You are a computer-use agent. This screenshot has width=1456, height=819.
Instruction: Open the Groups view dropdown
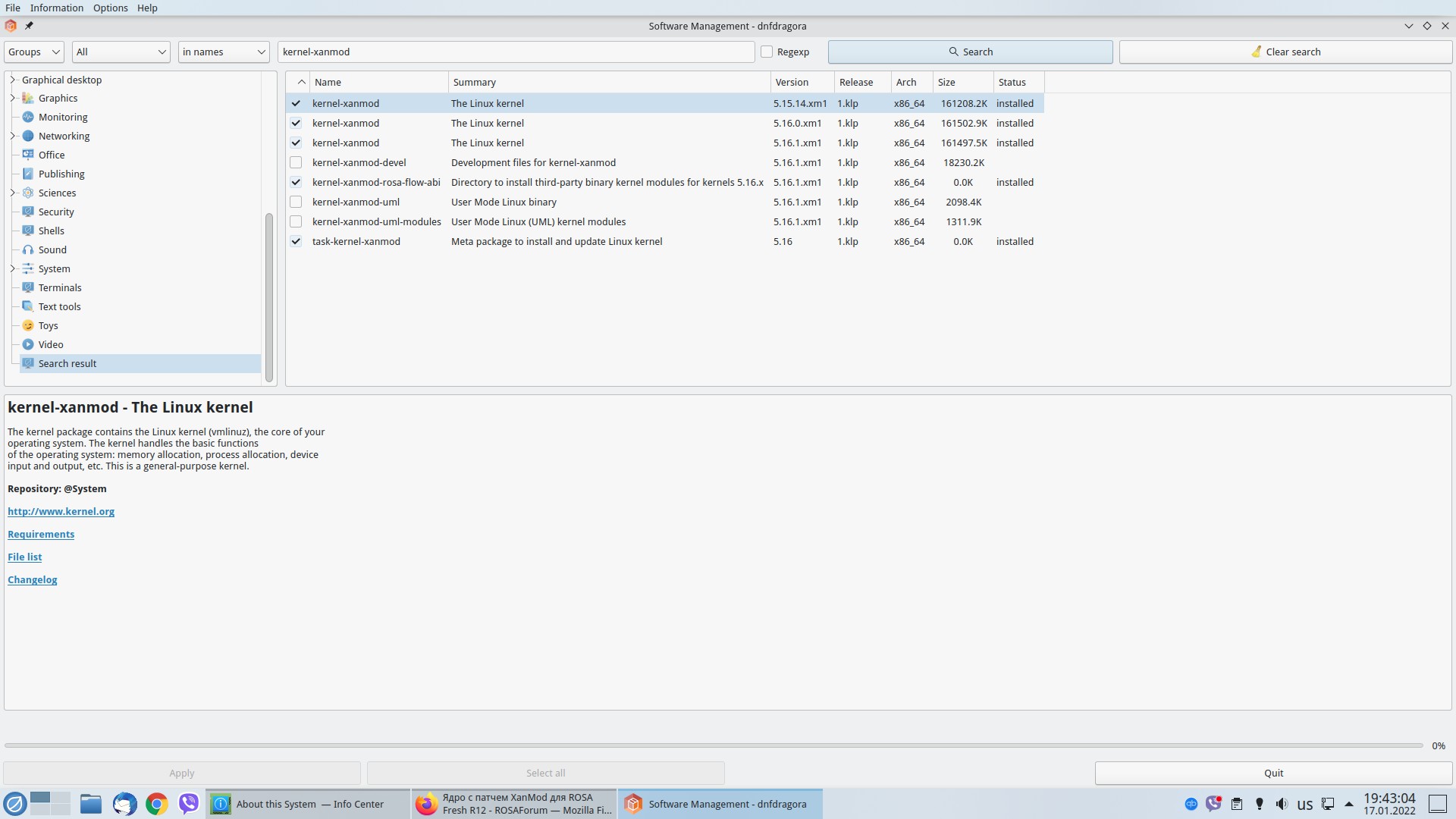(34, 52)
